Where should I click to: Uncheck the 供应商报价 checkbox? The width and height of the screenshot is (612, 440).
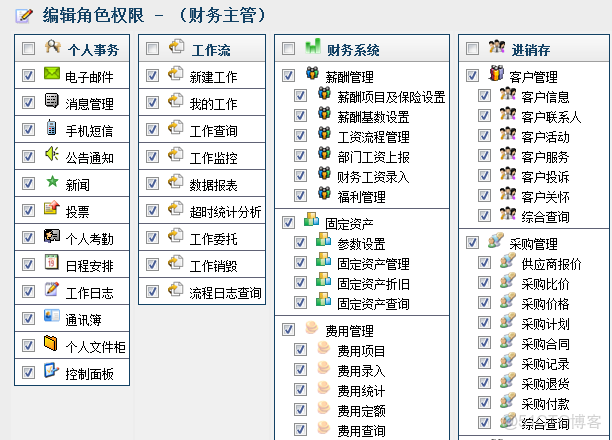tap(484, 262)
